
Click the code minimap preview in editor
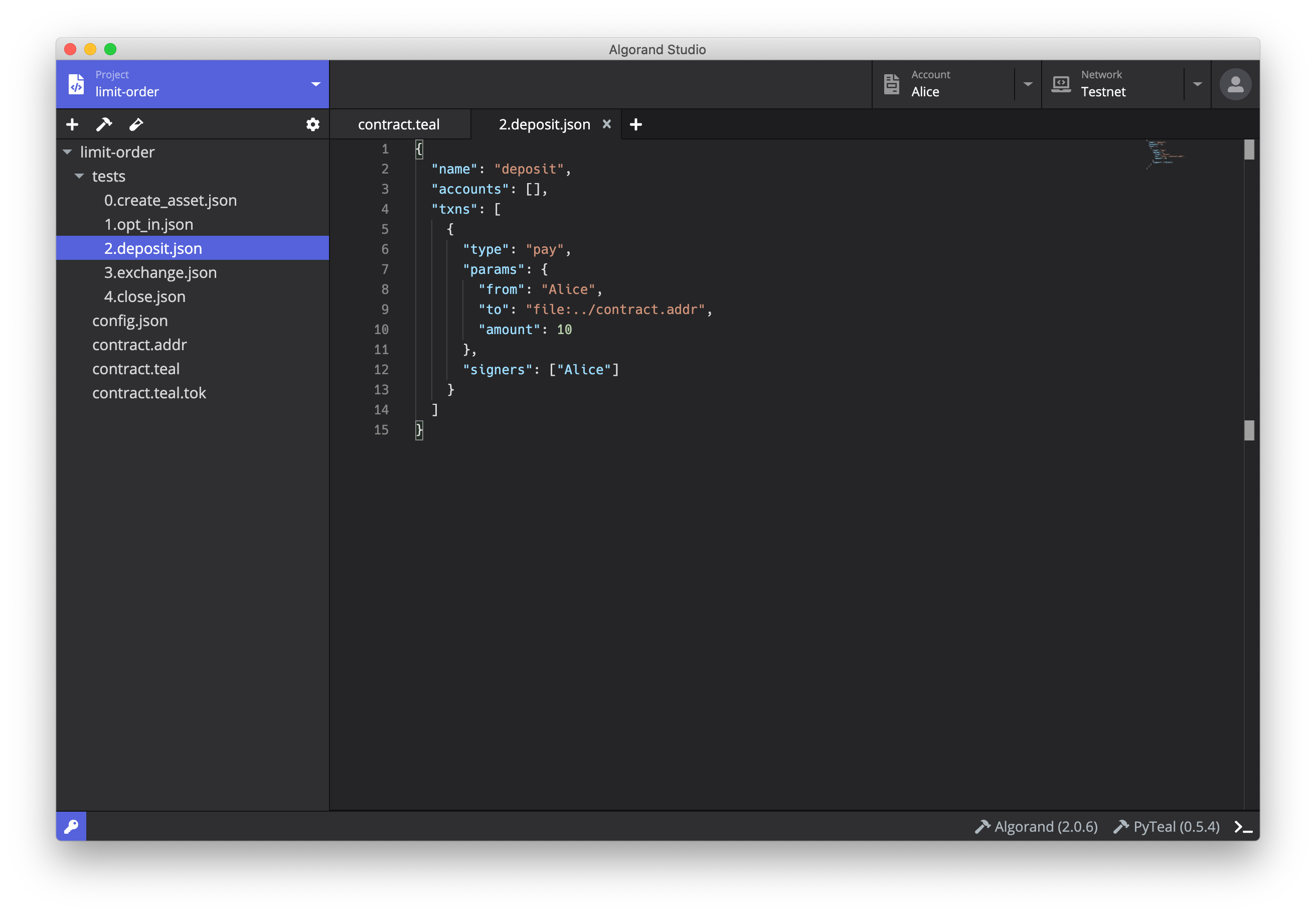1165,154
